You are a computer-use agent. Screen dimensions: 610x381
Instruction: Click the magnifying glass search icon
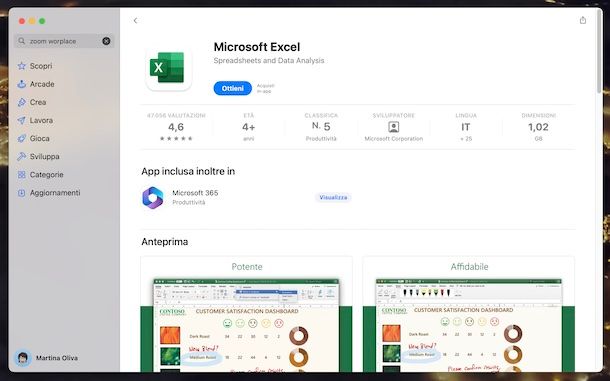click(x=22, y=41)
